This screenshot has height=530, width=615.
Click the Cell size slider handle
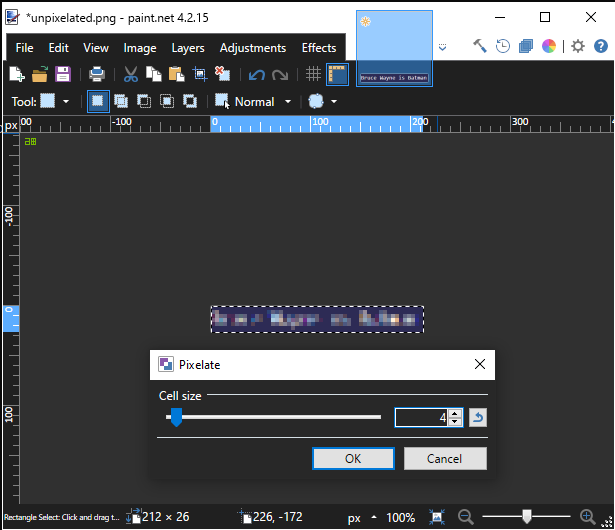coord(176,417)
